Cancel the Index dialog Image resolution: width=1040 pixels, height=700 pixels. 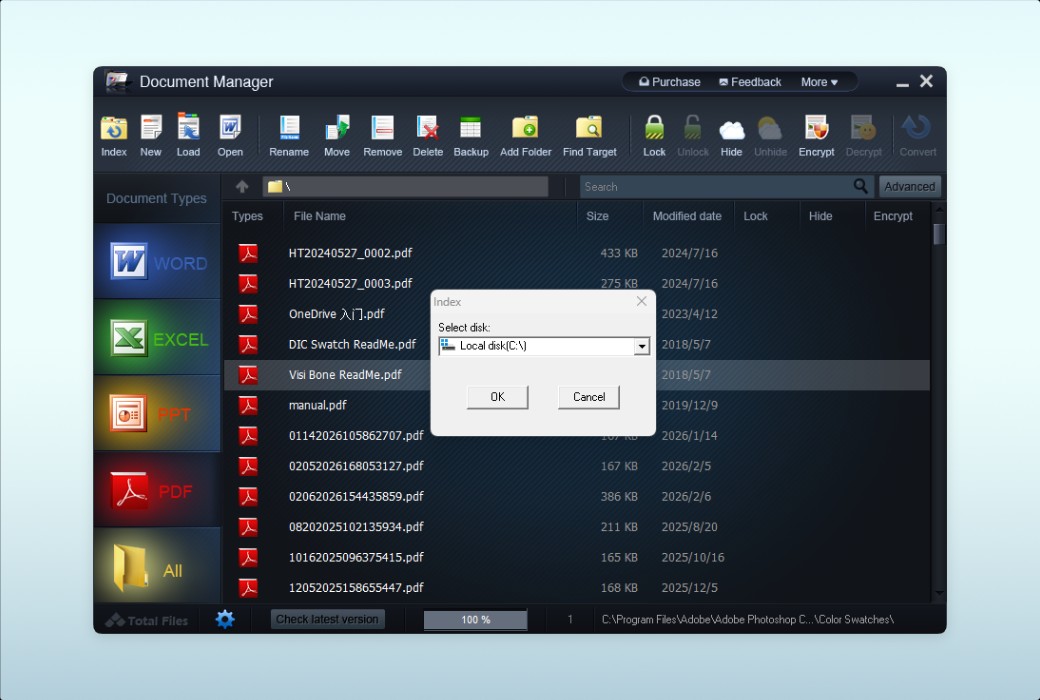(x=588, y=397)
